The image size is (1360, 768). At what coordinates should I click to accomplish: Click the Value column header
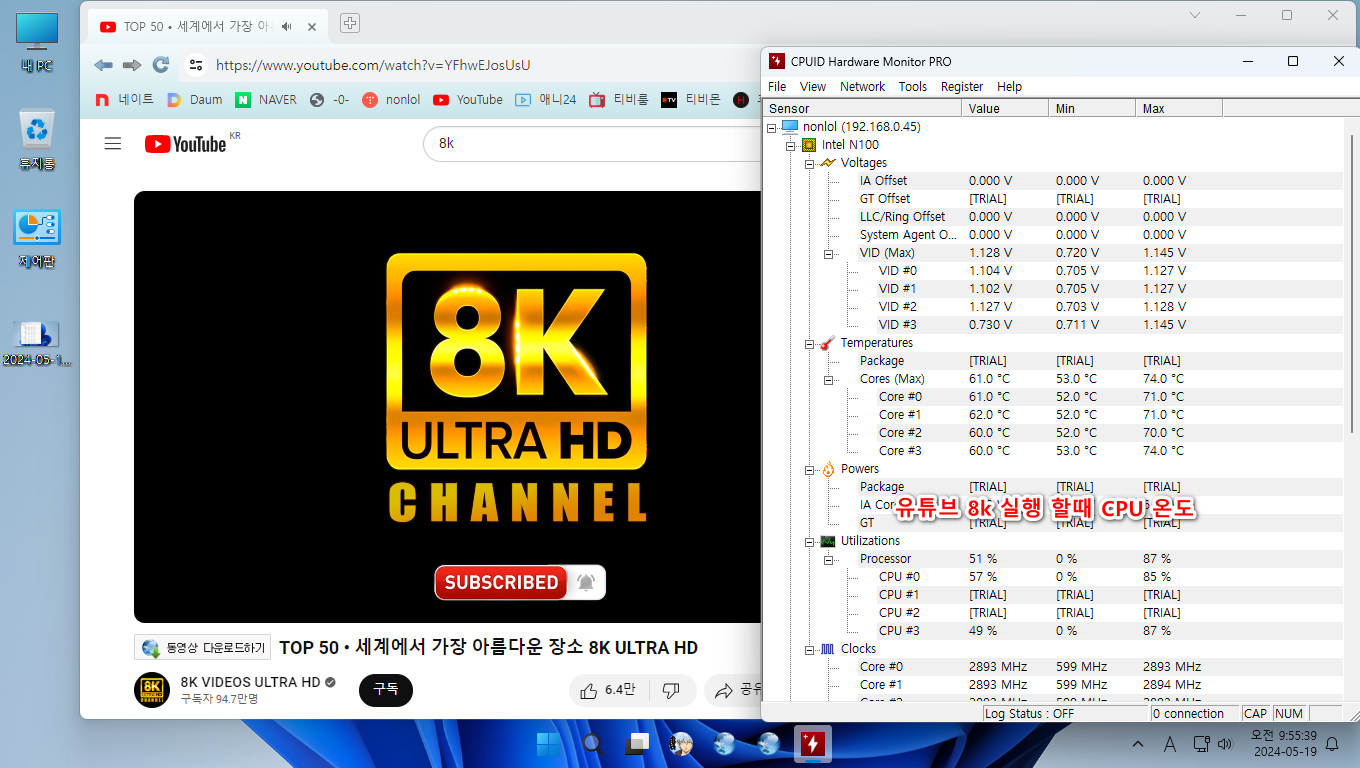(1005, 108)
